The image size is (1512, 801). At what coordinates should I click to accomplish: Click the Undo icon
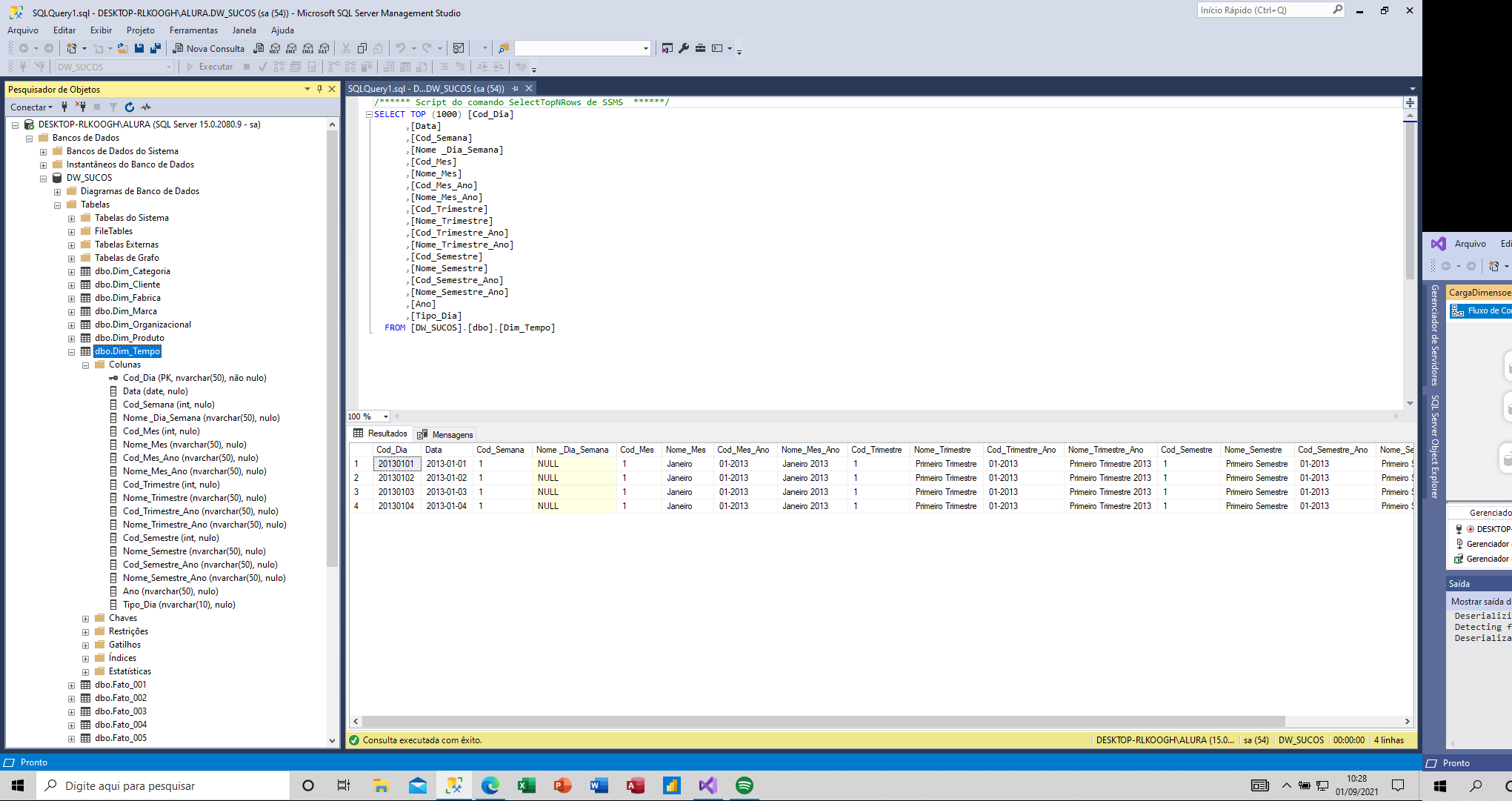400,48
